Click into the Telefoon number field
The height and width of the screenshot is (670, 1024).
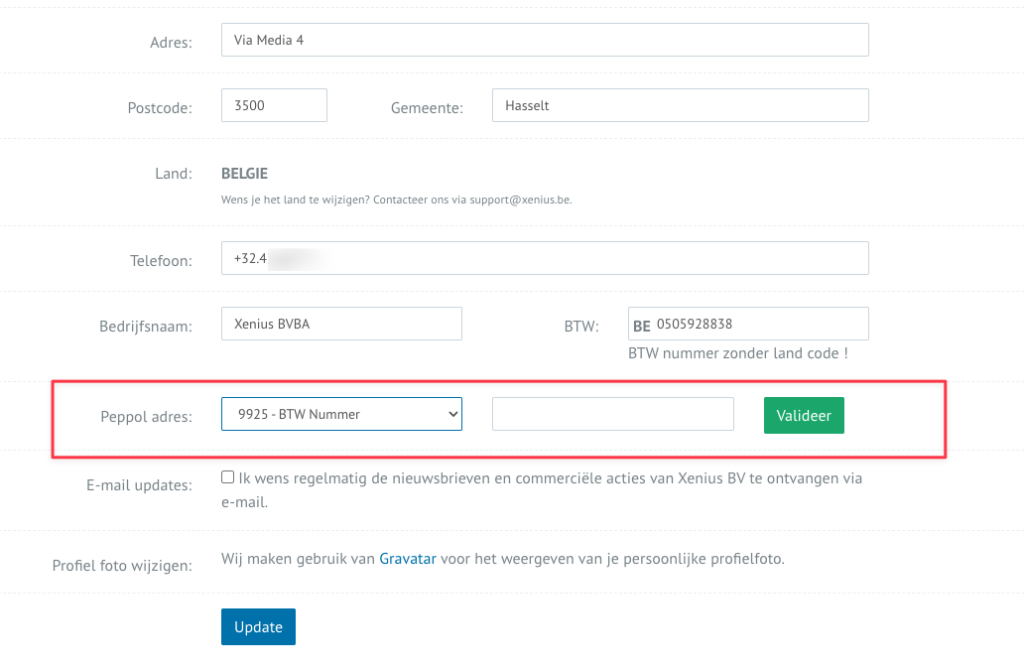544,258
